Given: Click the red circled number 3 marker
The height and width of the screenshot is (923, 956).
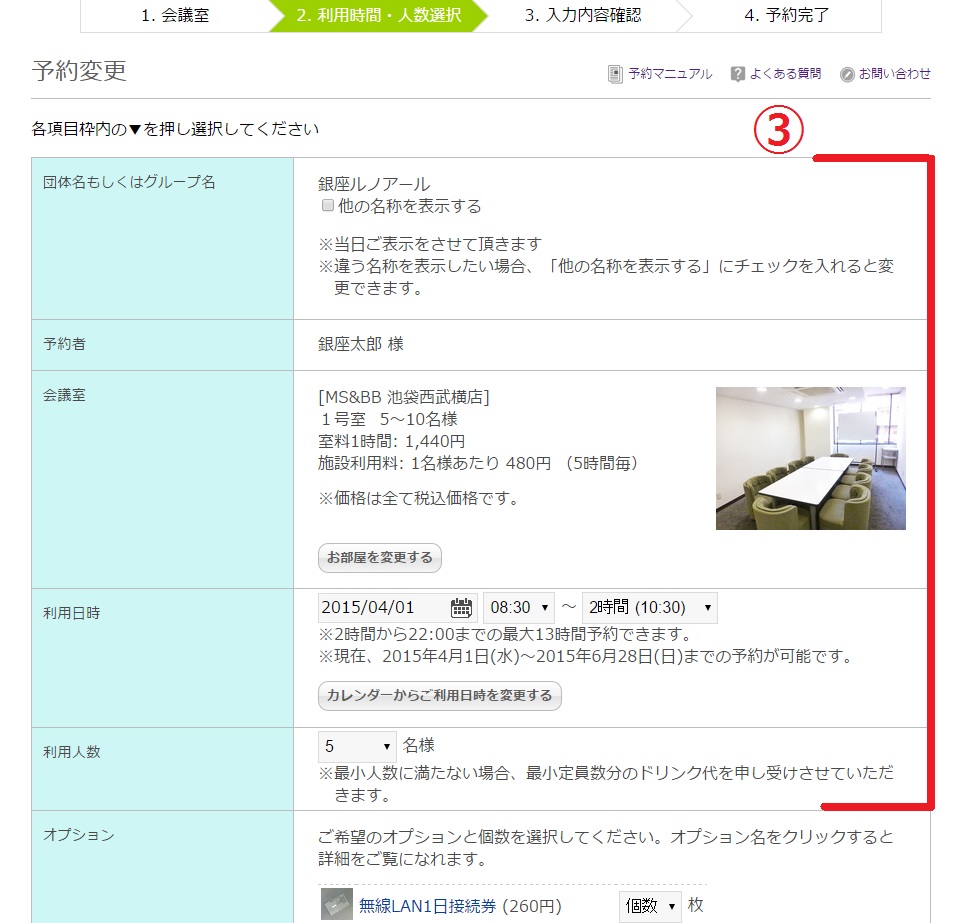Looking at the screenshot, I should click(778, 132).
